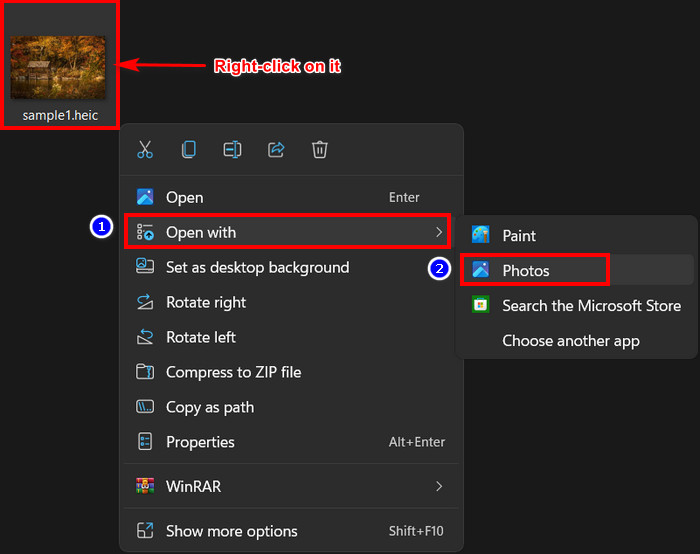Choose Rotate right
This screenshot has width=700, height=554.
[292, 302]
